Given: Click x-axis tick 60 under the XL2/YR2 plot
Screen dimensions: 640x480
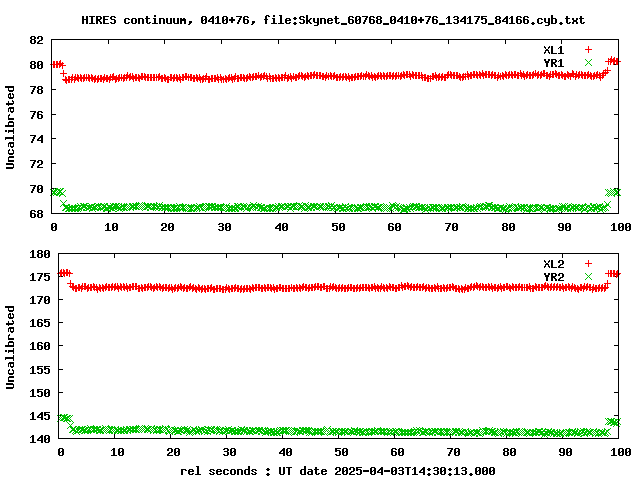Looking at the screenshot, I should click(398, 452).
